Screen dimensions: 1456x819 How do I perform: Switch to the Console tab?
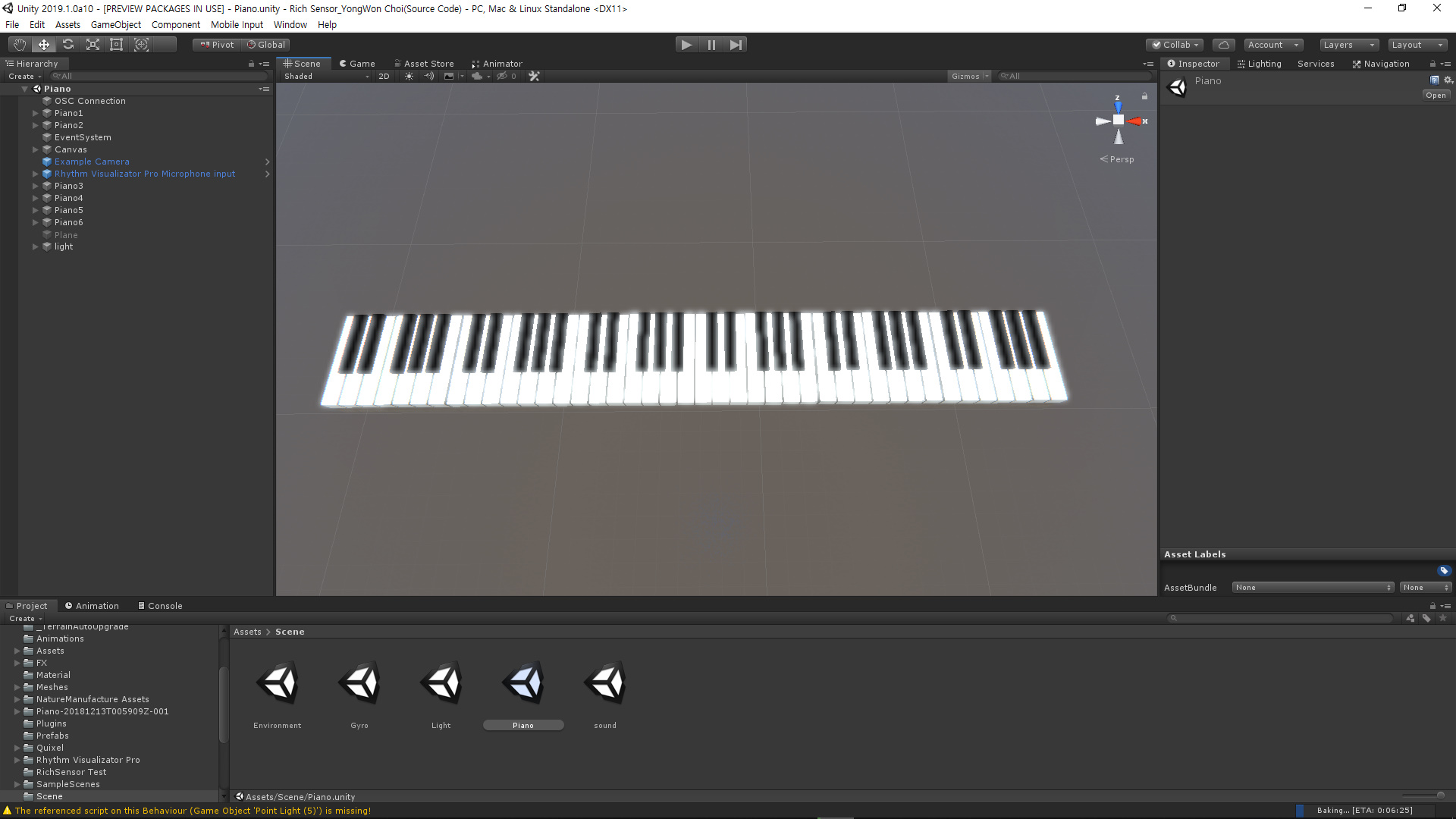tap(160, 606)
